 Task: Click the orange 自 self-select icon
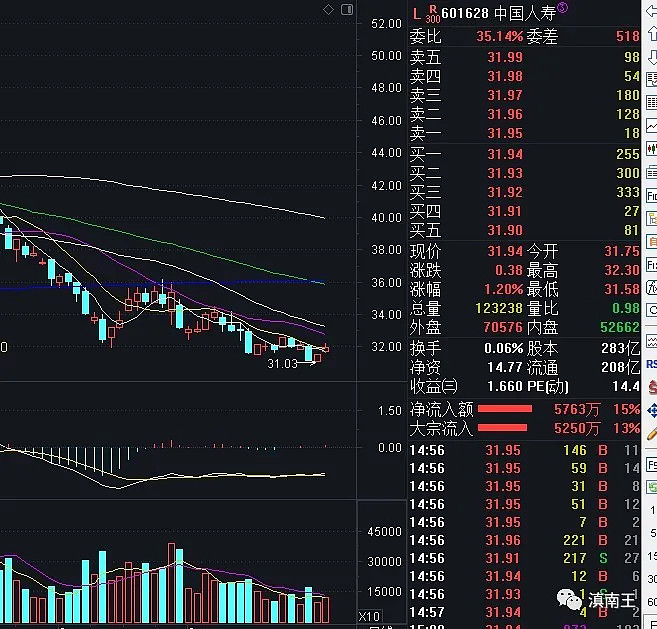click(x=652, y=241)
